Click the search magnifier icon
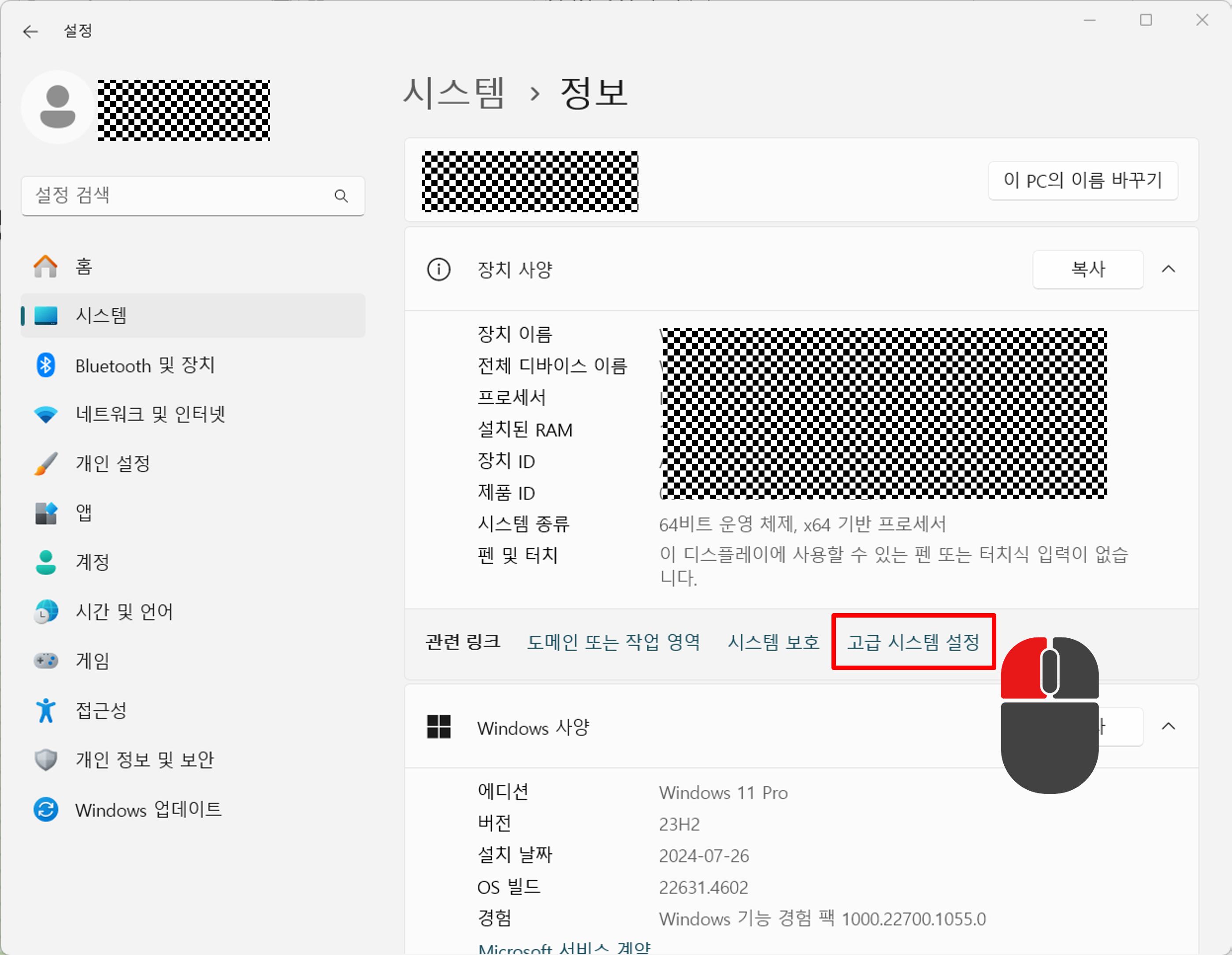1232x955 pixels. point(341,196)
